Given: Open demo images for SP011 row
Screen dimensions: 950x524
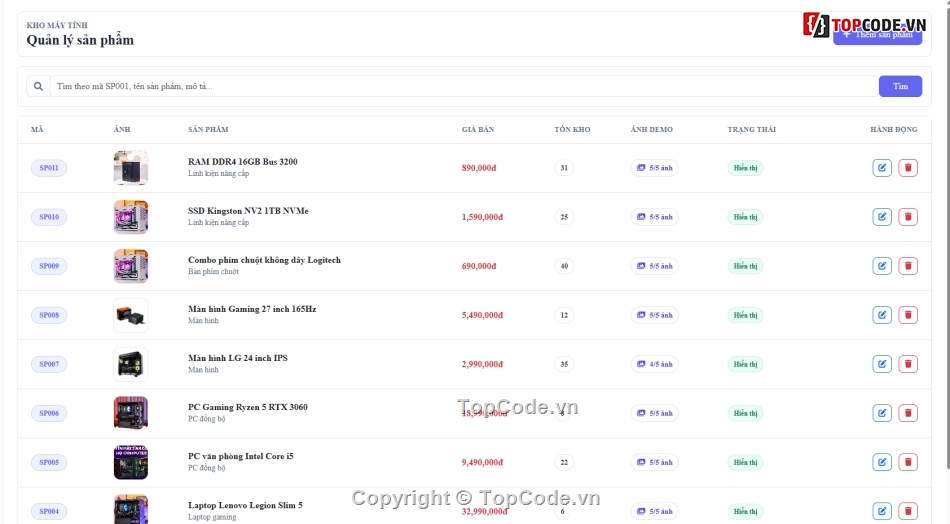Looking at the screenshot, I should coord(654,168).
